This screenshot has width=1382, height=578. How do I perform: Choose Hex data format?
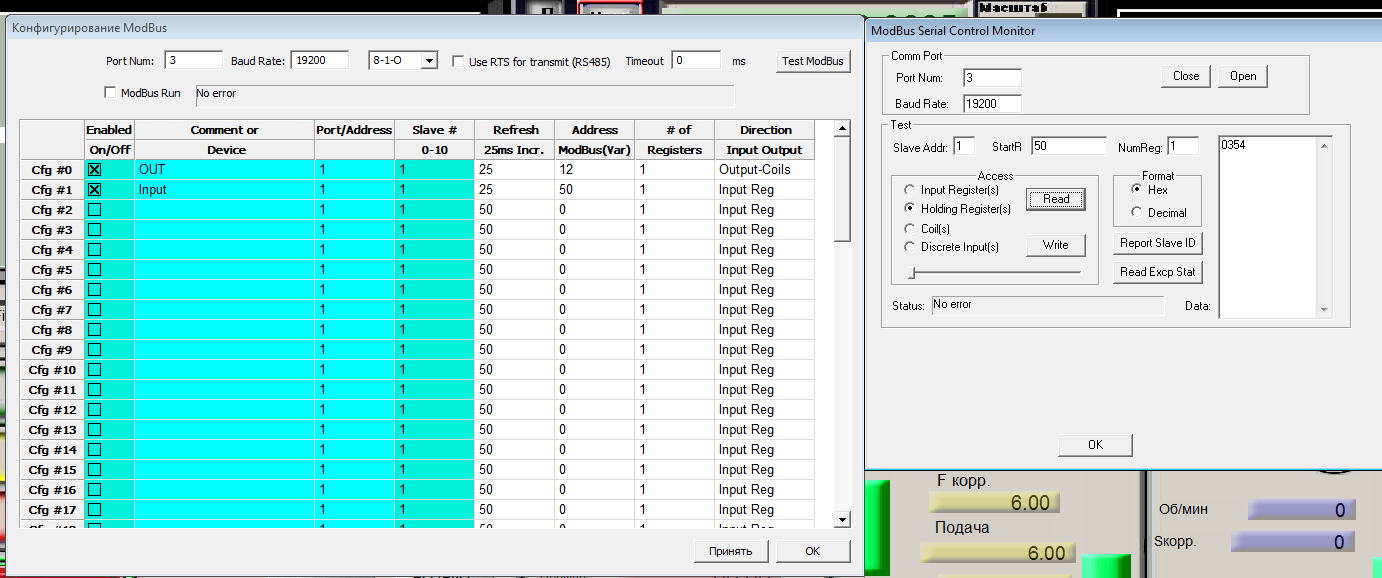1136,190
